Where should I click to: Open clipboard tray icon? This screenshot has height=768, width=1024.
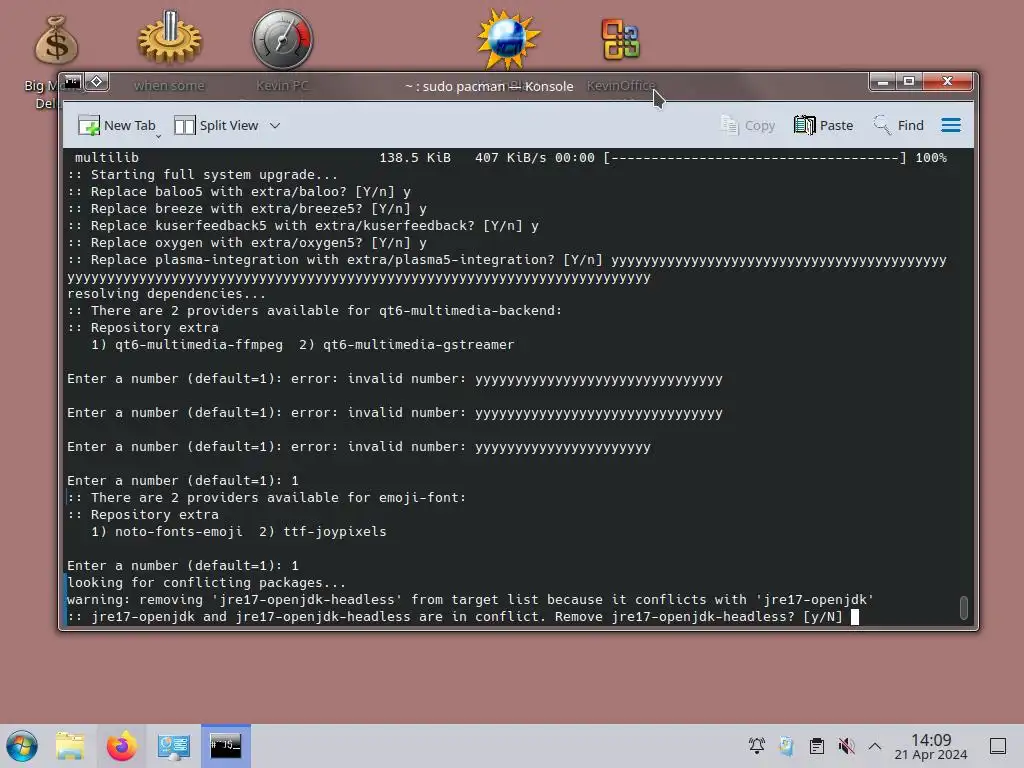(816, 746)
